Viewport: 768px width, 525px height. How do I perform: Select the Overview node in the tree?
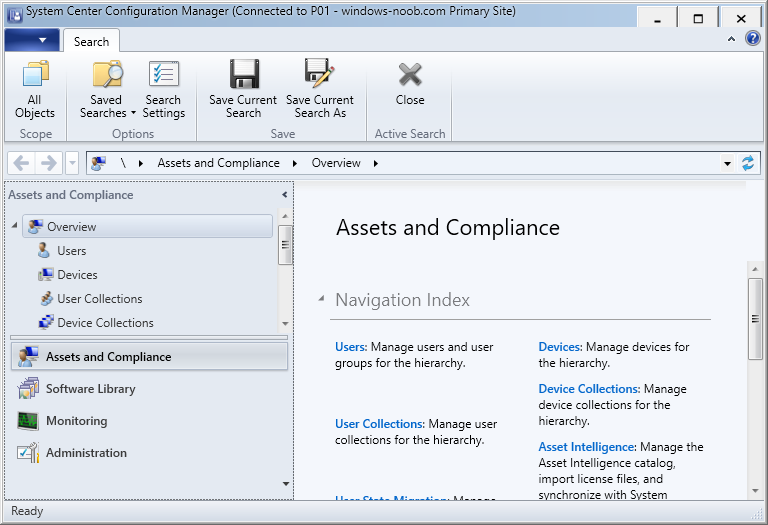pyautogui.click(x=147, y=226)
